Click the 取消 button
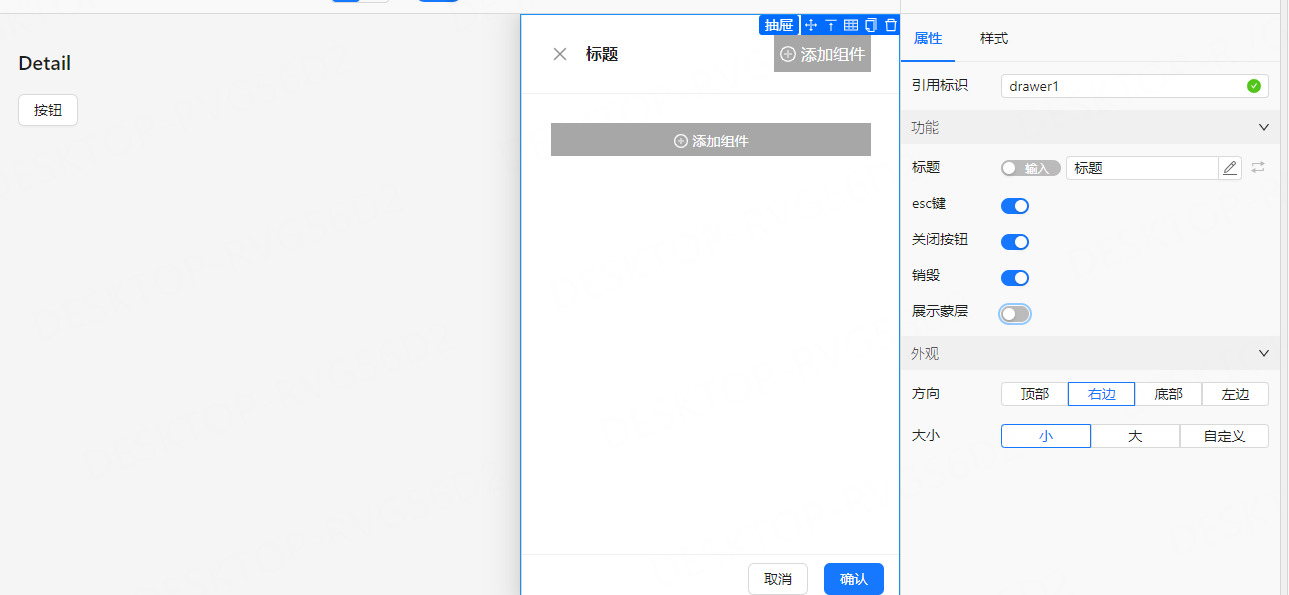Image resolution: width=1289 pixels, height=595 pixels. pyautogui.click(x=778, y=579)
